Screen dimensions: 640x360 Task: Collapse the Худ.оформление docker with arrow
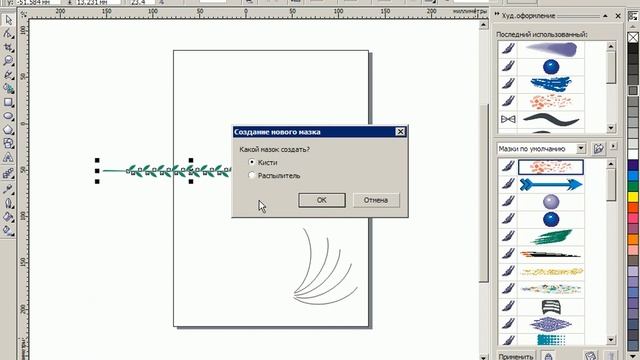click(605, 16)
